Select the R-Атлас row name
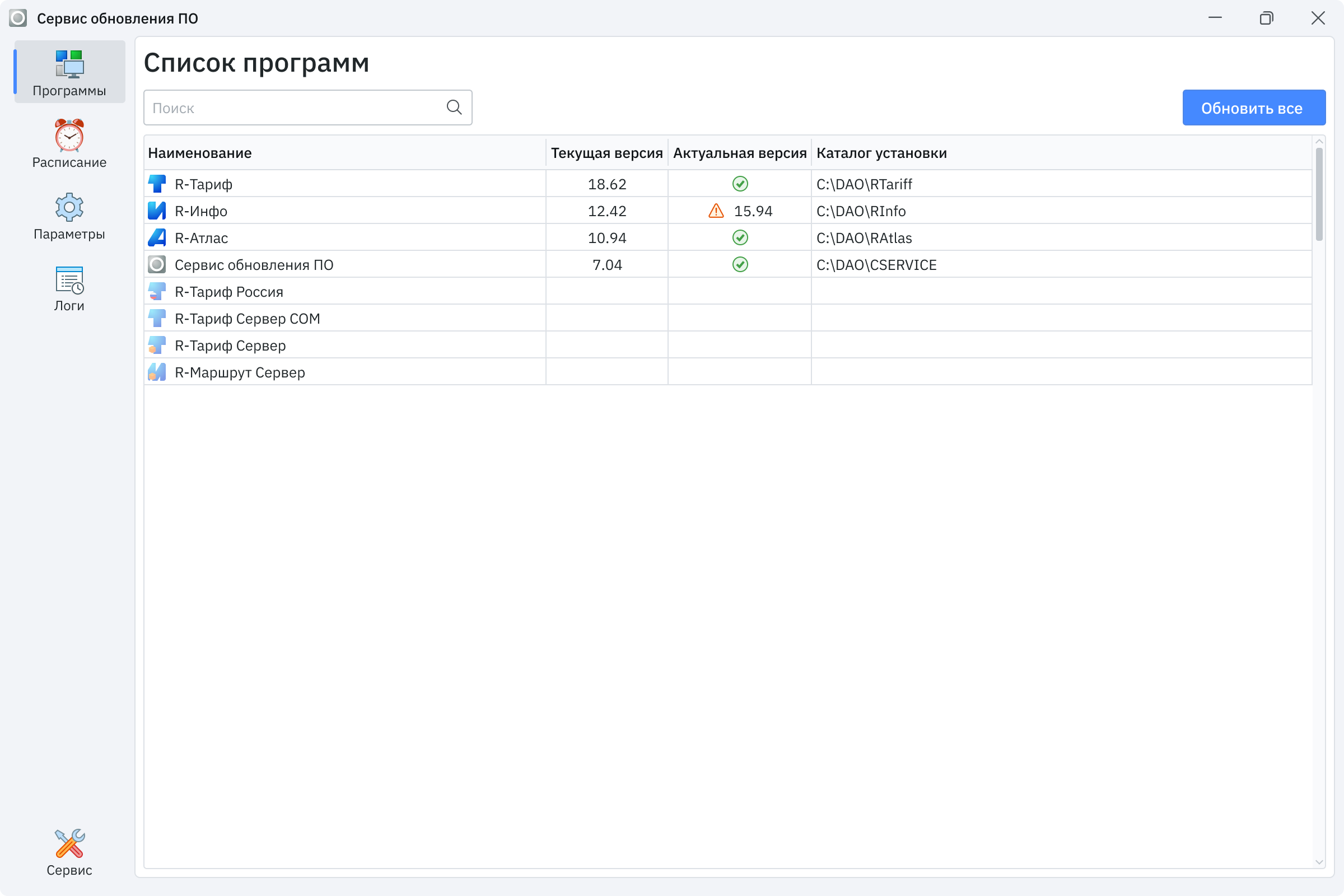The image size is (1344, 896). (201, 239)
